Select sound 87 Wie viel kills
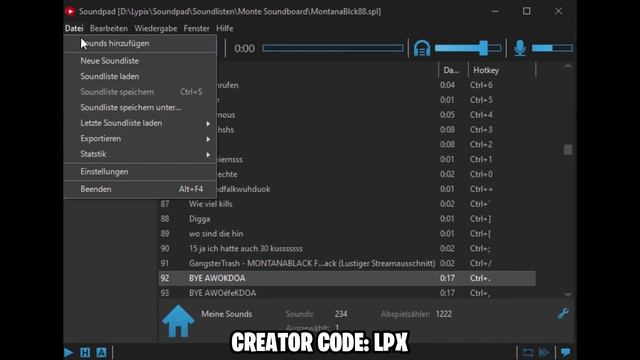Image resolution: width=640 pixels, height=360 pixels. tap(347, 204)
